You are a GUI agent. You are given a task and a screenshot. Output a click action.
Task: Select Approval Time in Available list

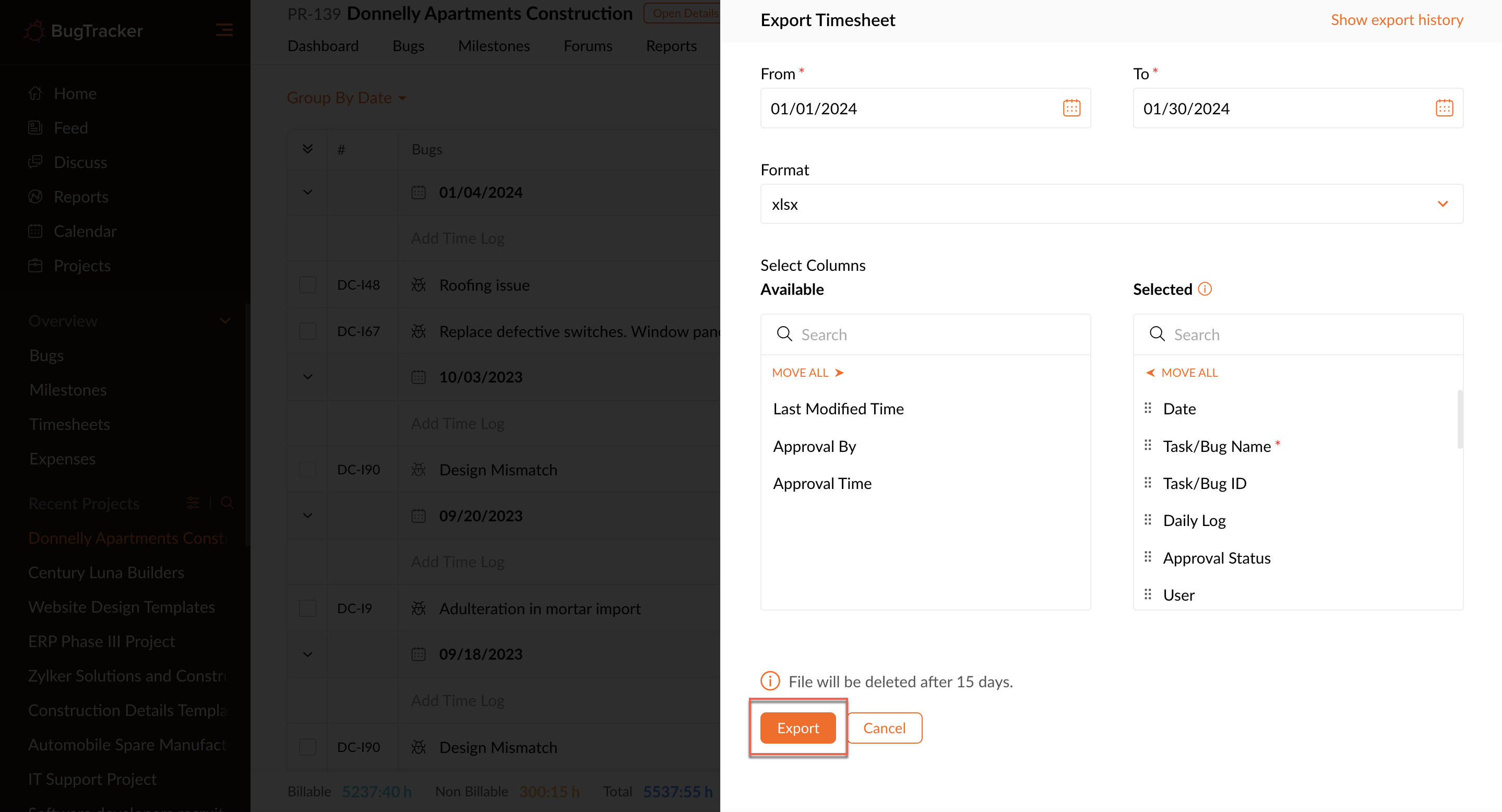[x=822, y=483]
